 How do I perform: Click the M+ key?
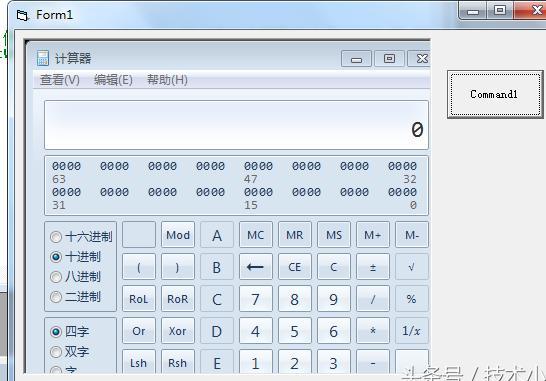coord(373,235)
